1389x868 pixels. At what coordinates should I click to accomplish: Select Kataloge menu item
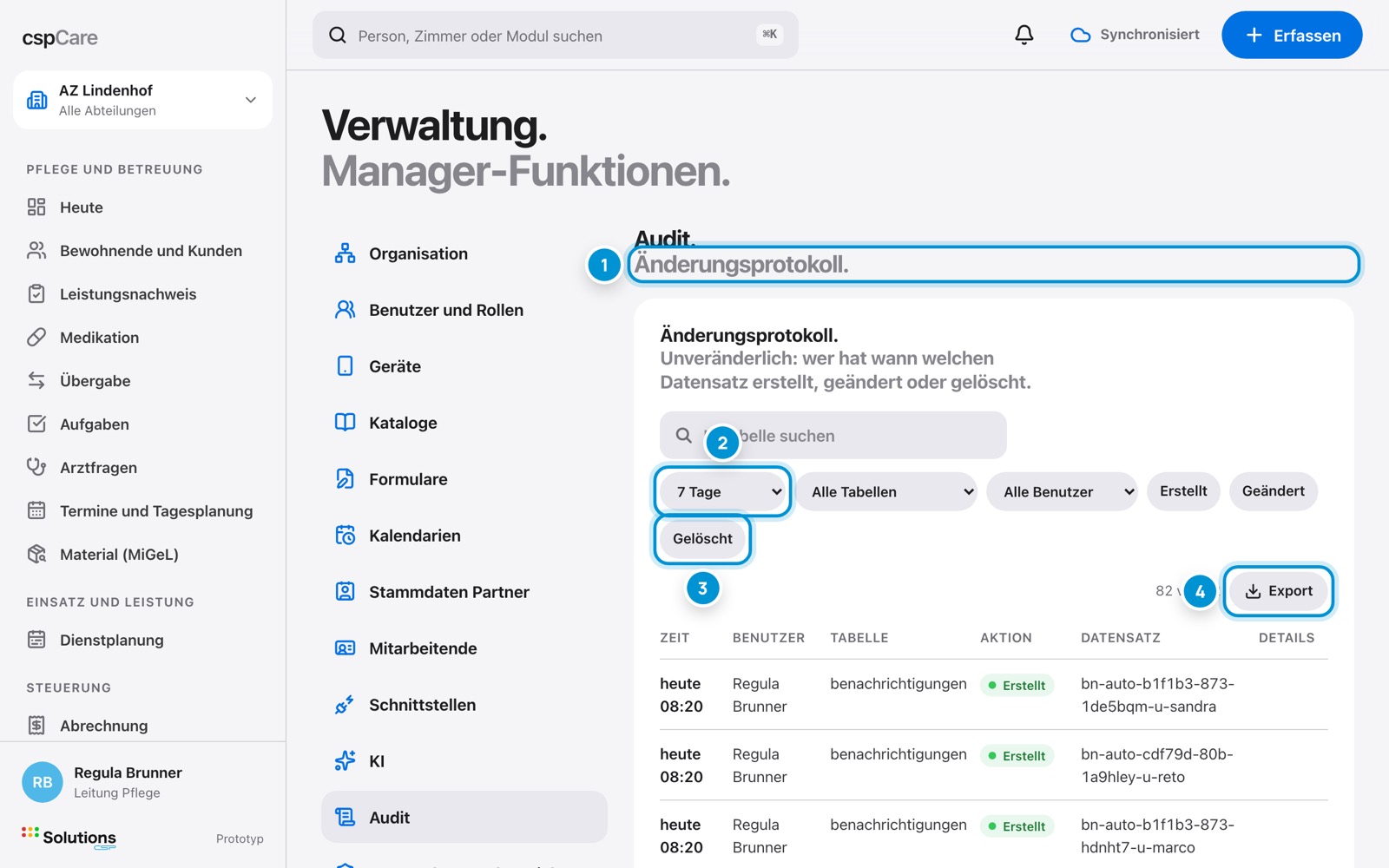(464, 423)
